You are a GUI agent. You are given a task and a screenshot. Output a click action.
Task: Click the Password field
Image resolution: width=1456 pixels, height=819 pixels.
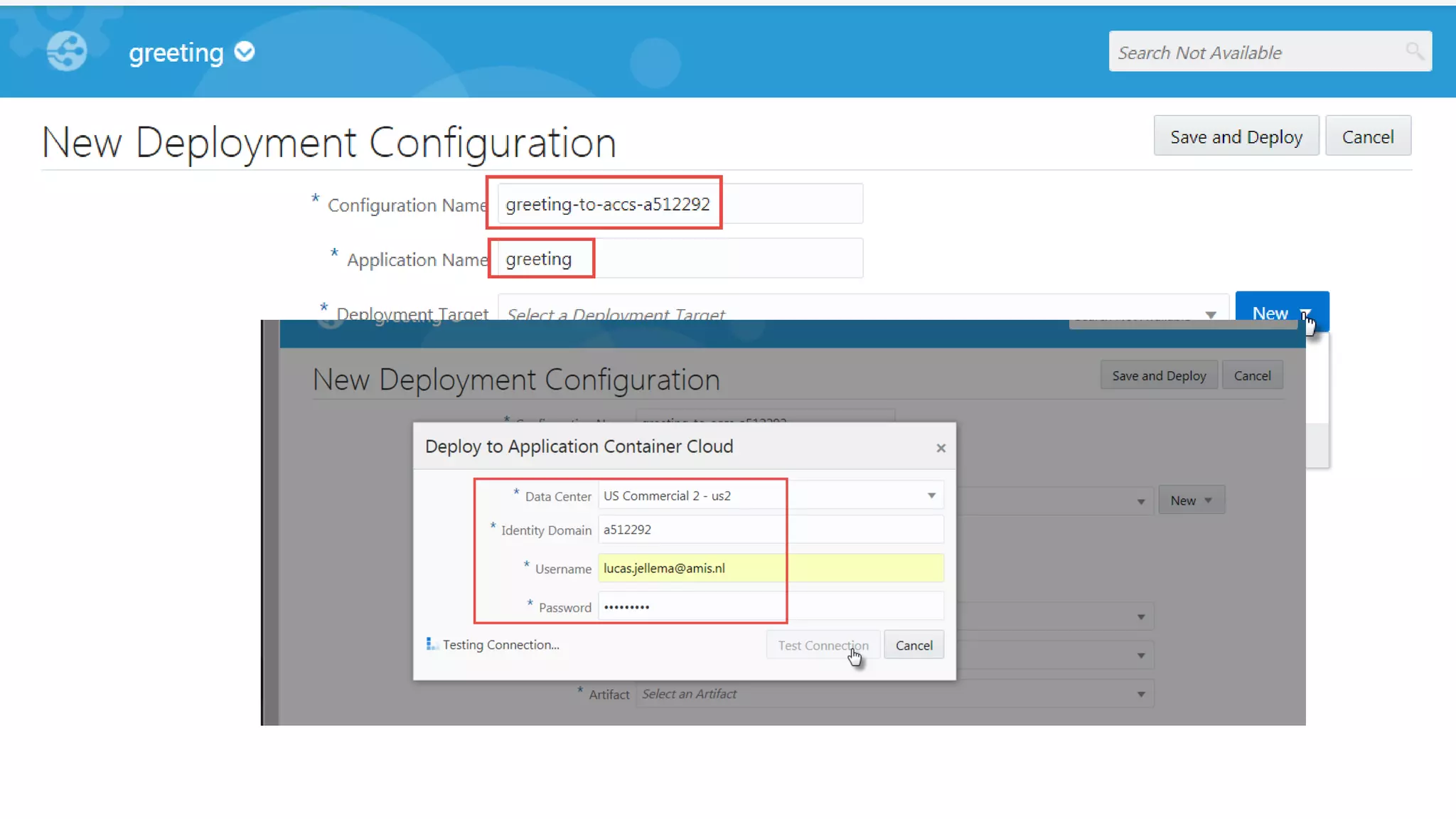[770, 606]
